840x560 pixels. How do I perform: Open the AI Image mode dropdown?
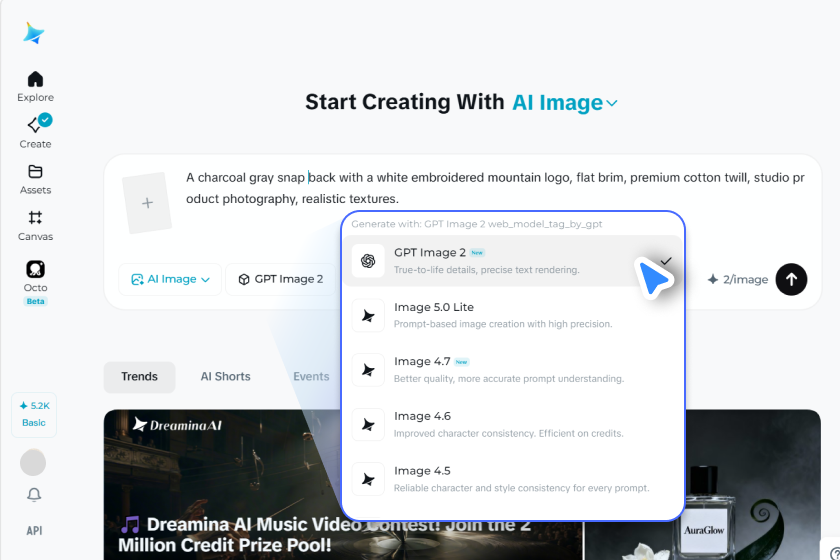(x=170, y=279)
